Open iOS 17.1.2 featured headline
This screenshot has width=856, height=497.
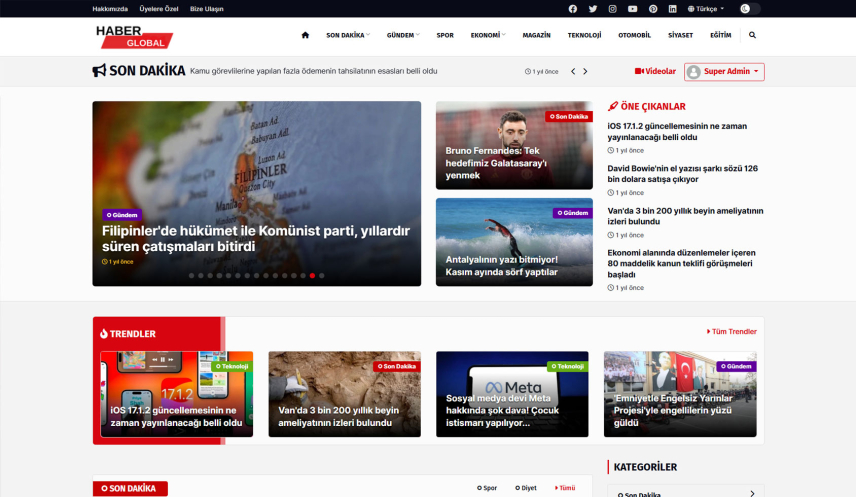pyautogui.click(x=677, y=132)
